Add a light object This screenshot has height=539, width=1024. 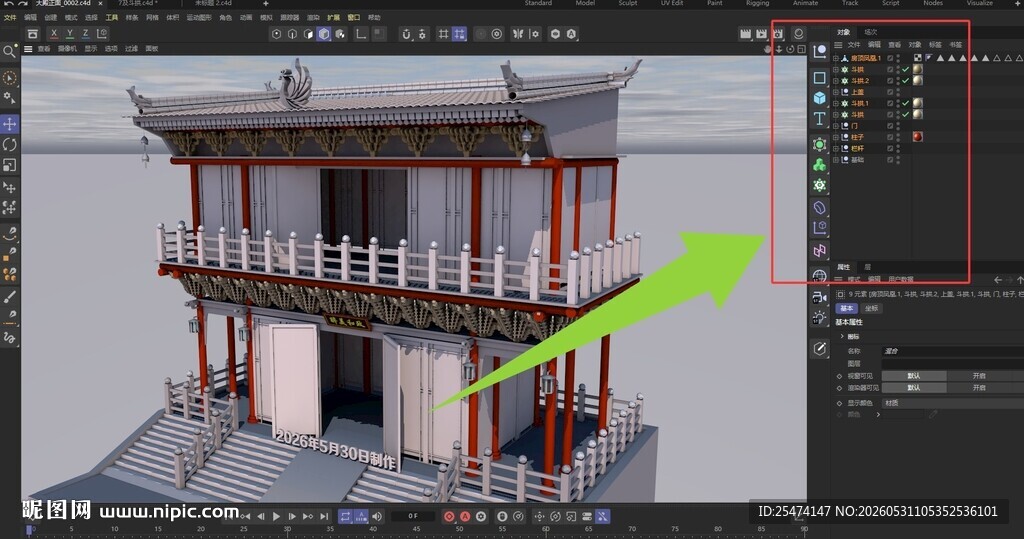[820, 318]
